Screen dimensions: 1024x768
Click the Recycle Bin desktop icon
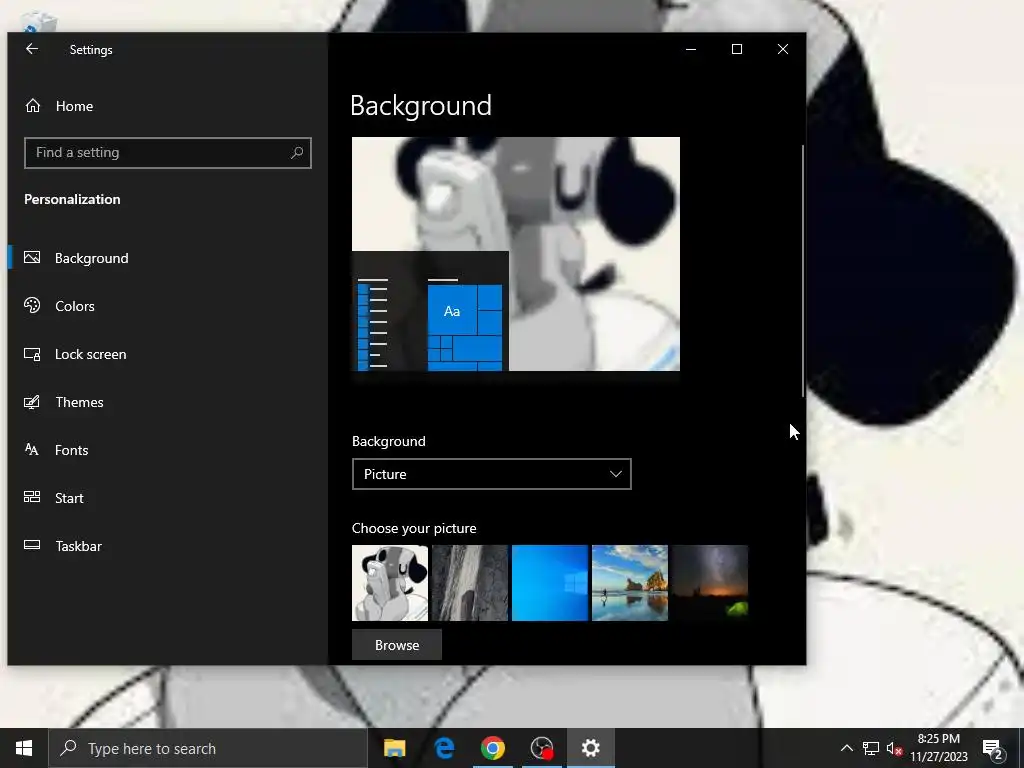tap(39, 23)
